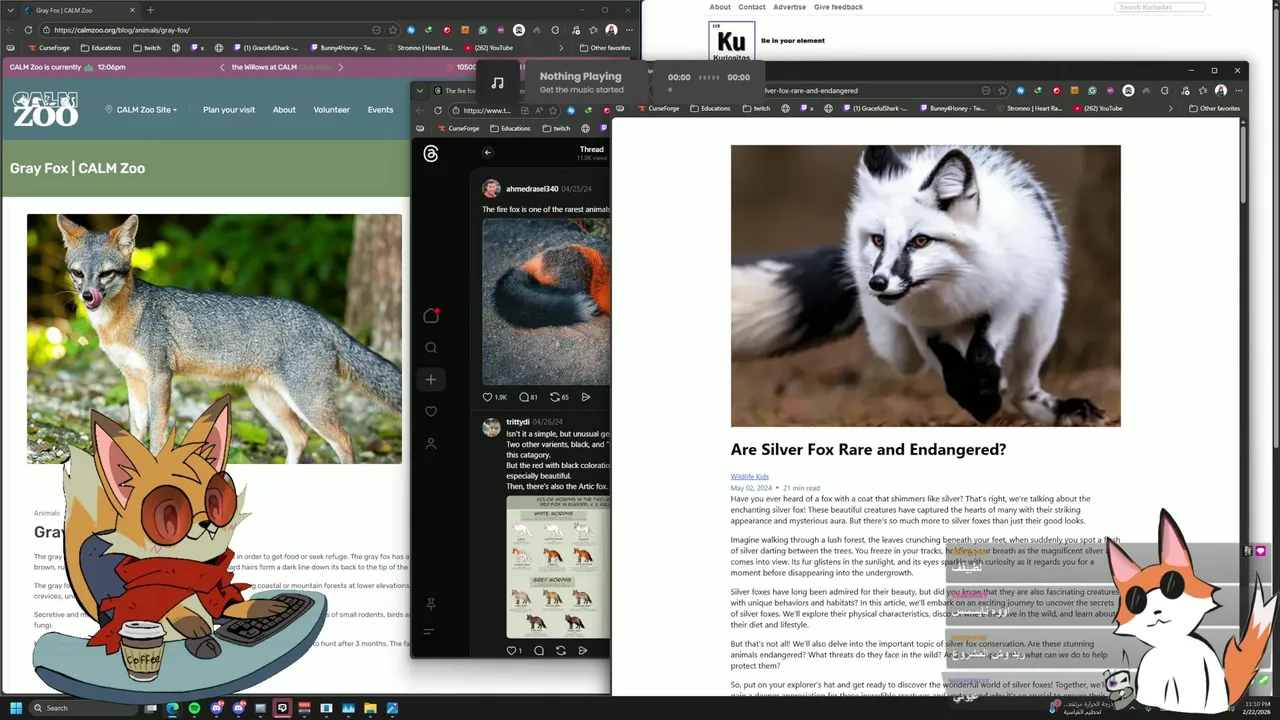Open the ahmedrasel340 profile name
1280x720 pixels.
click(531, 189)
